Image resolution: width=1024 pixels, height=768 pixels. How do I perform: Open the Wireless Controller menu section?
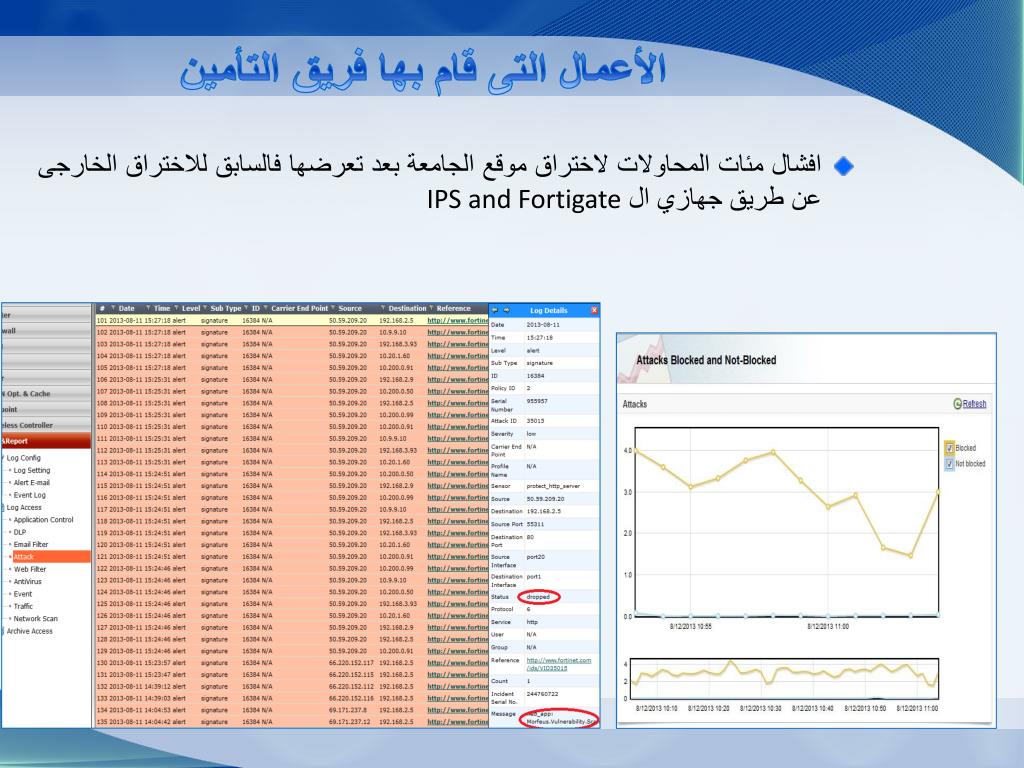coord(46,425)
